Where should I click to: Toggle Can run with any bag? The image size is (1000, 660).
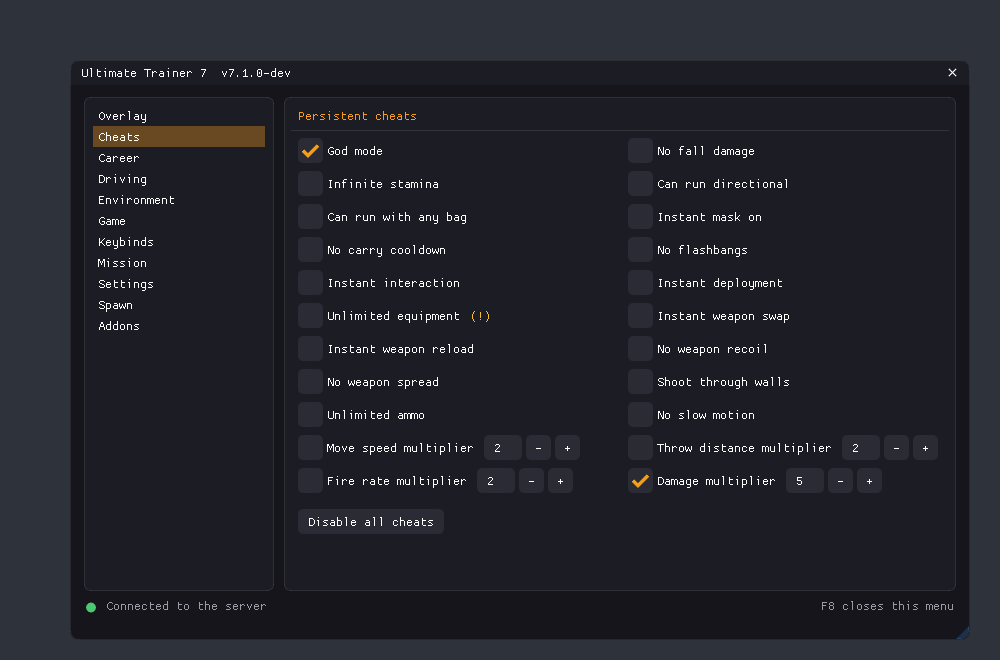coord(310,217)
